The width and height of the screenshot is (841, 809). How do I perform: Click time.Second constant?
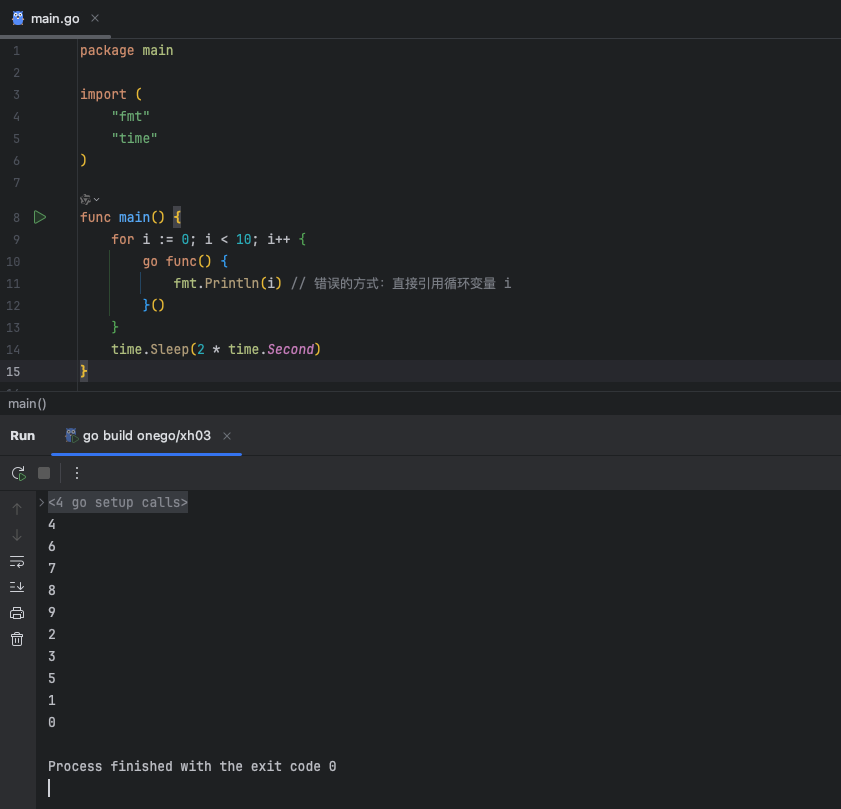[x=271, y=350]
